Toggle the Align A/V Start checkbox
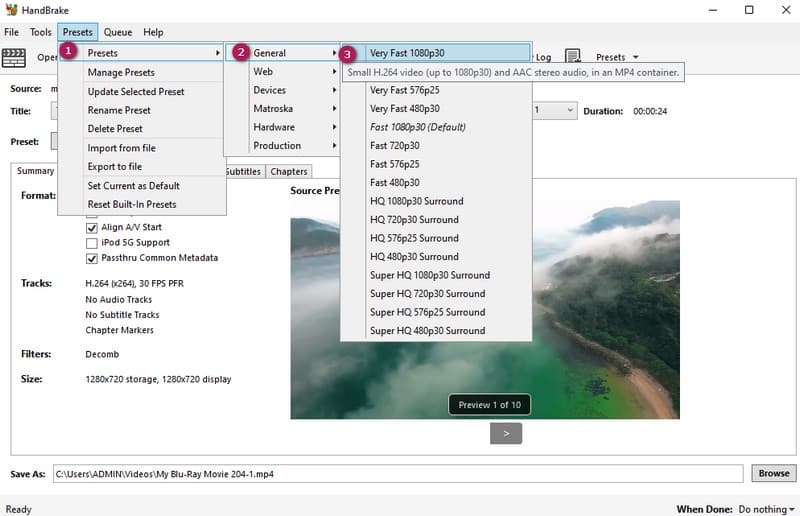Viewport: 800px width, 516px height. (92, 228)
